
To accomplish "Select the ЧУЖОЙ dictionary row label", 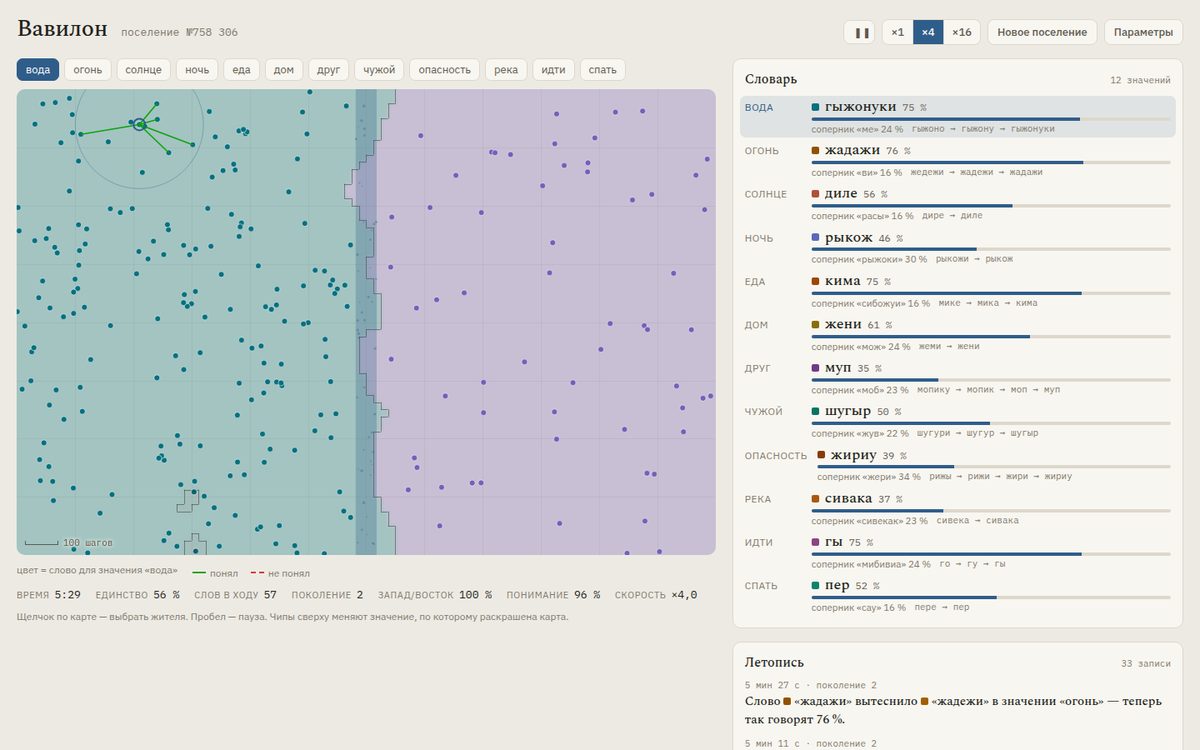I will 764,412.
